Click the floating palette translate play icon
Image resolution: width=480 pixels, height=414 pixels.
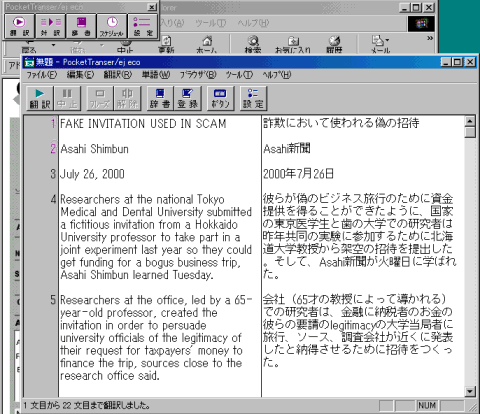click(x=19, y=26)
